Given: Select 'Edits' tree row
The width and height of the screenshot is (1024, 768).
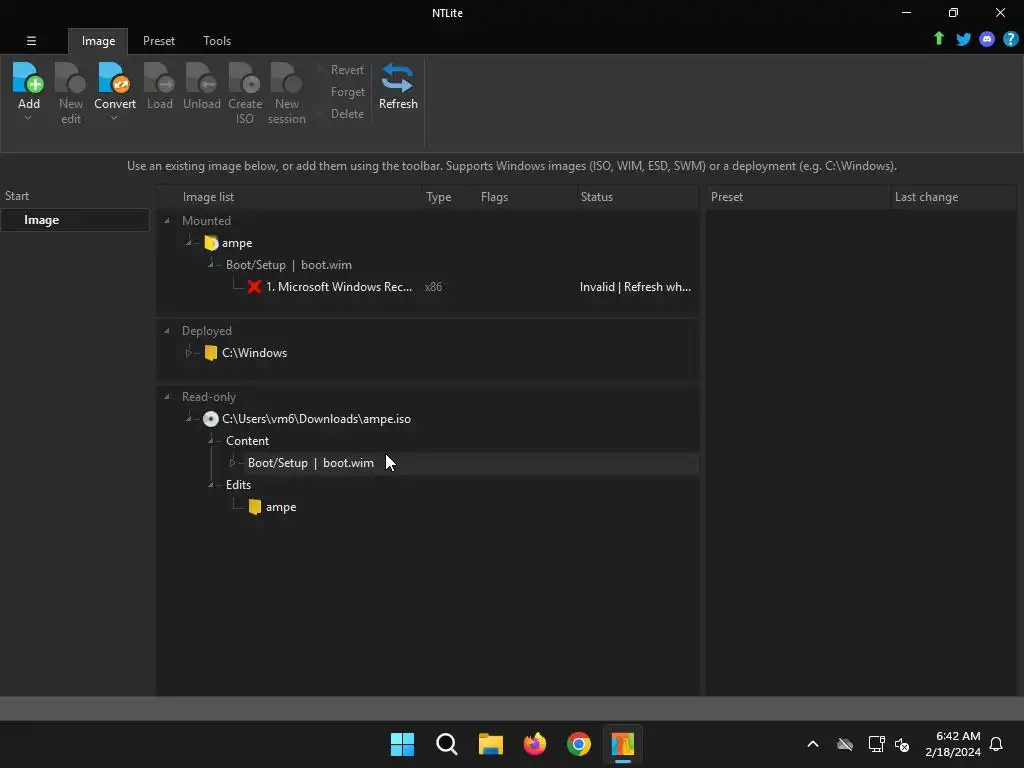Looking at the screenshot, I should pos(238,485).
